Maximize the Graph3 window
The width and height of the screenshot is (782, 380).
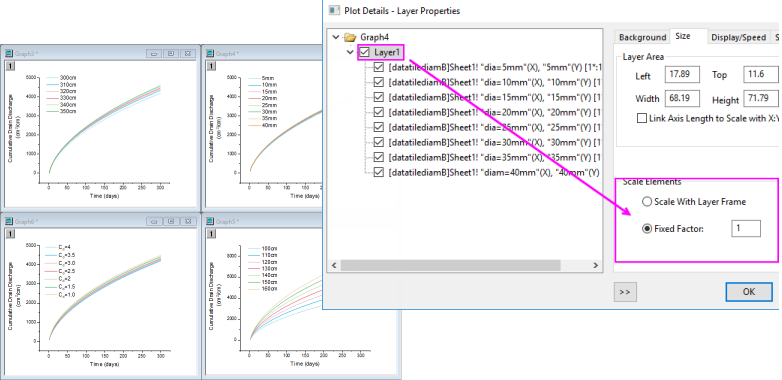(171, 53)
